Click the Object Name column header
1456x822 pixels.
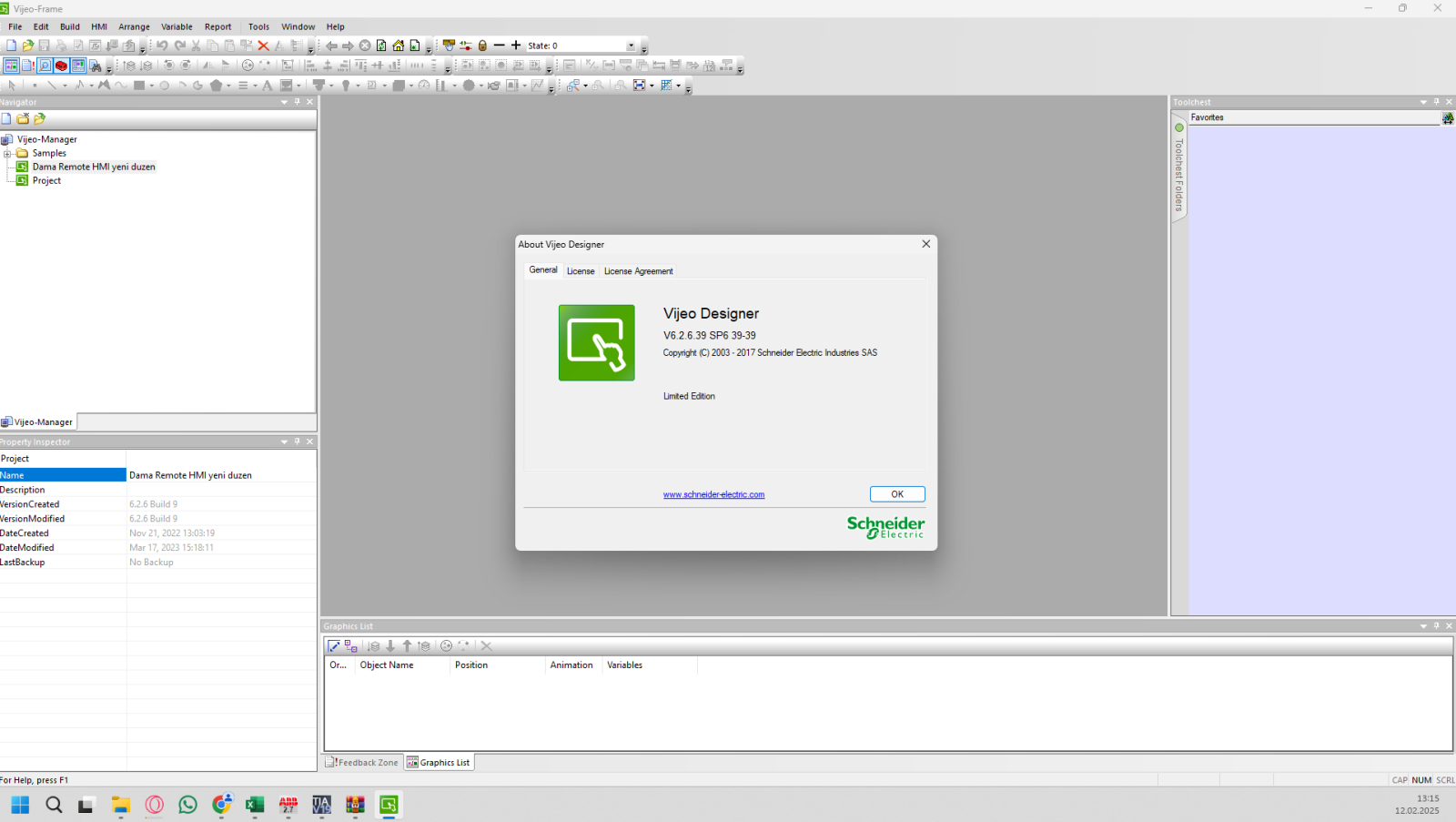tap(402, 665)
